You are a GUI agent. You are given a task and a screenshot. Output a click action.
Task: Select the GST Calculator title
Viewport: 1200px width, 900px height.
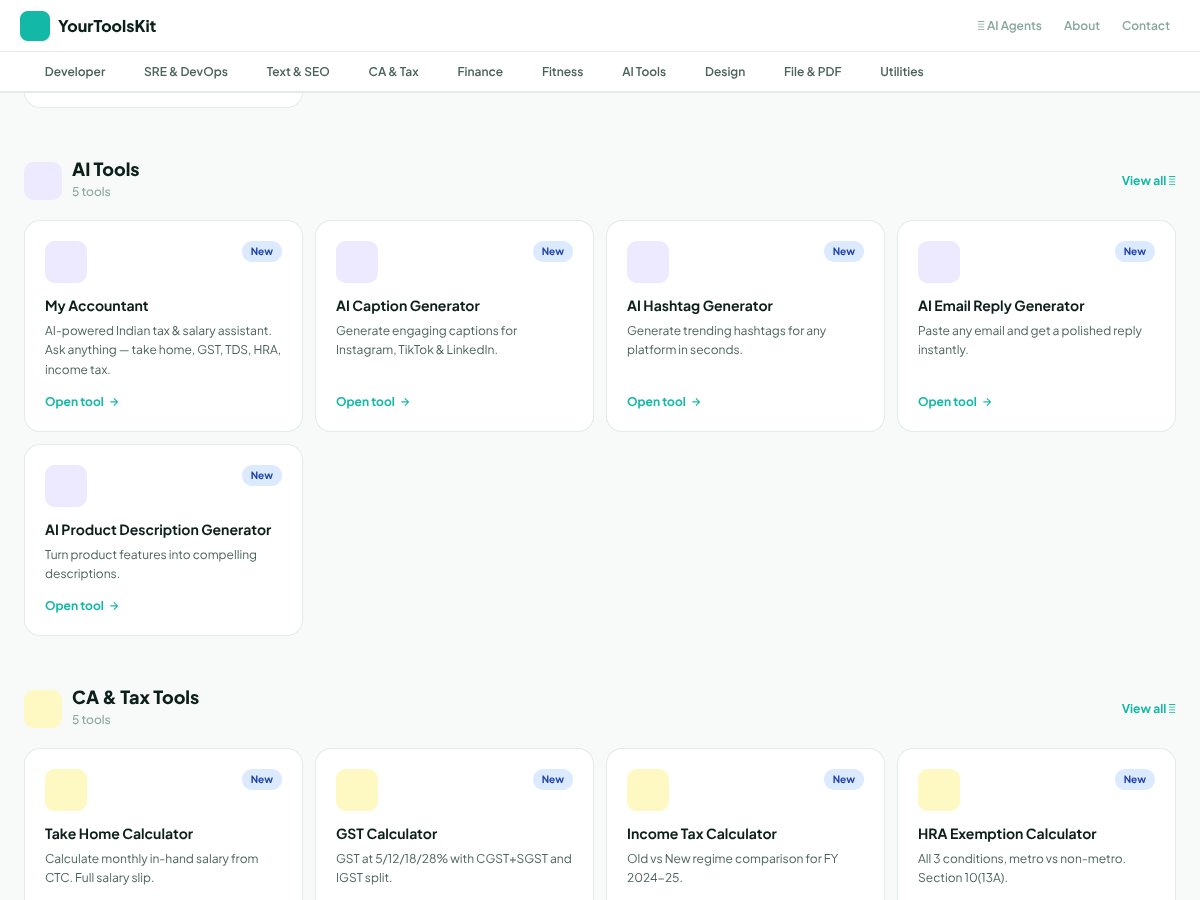tap(387, 834)
